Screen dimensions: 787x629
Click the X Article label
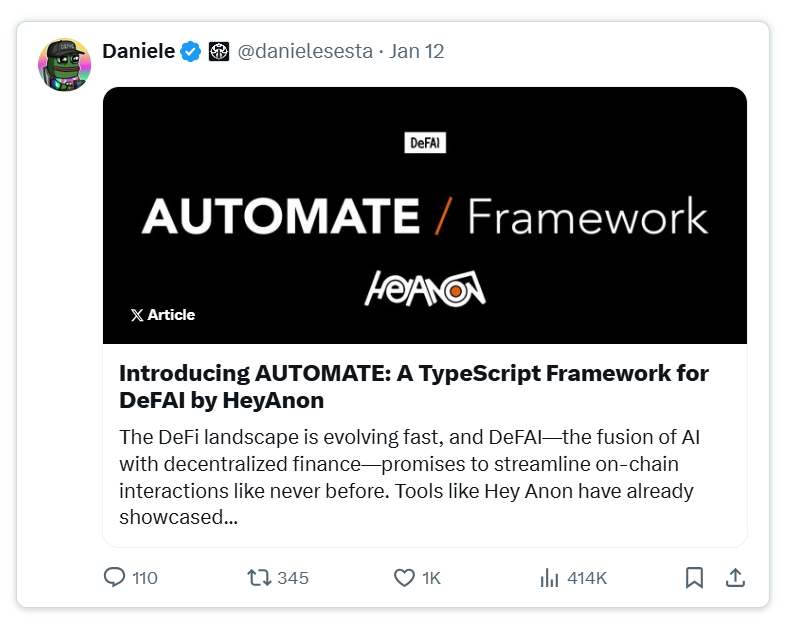click(x=163, y=315)
